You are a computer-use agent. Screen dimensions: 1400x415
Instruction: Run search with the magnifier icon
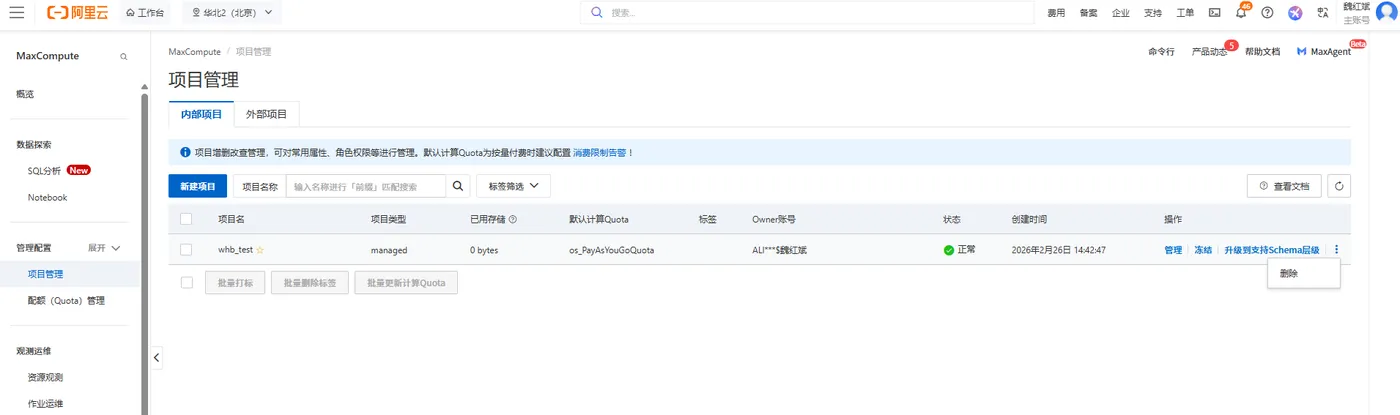458,186
